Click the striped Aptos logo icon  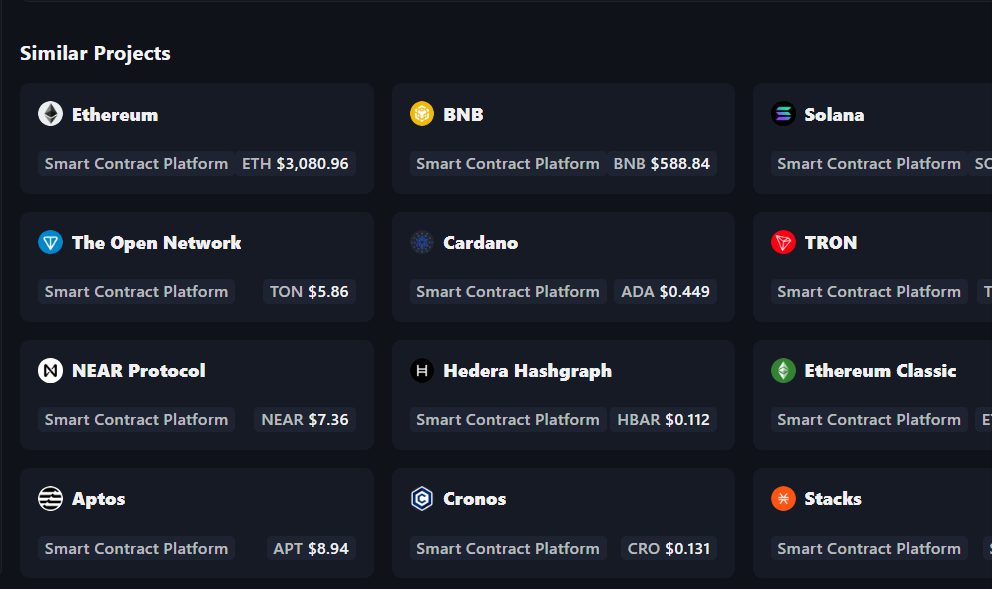50,499
